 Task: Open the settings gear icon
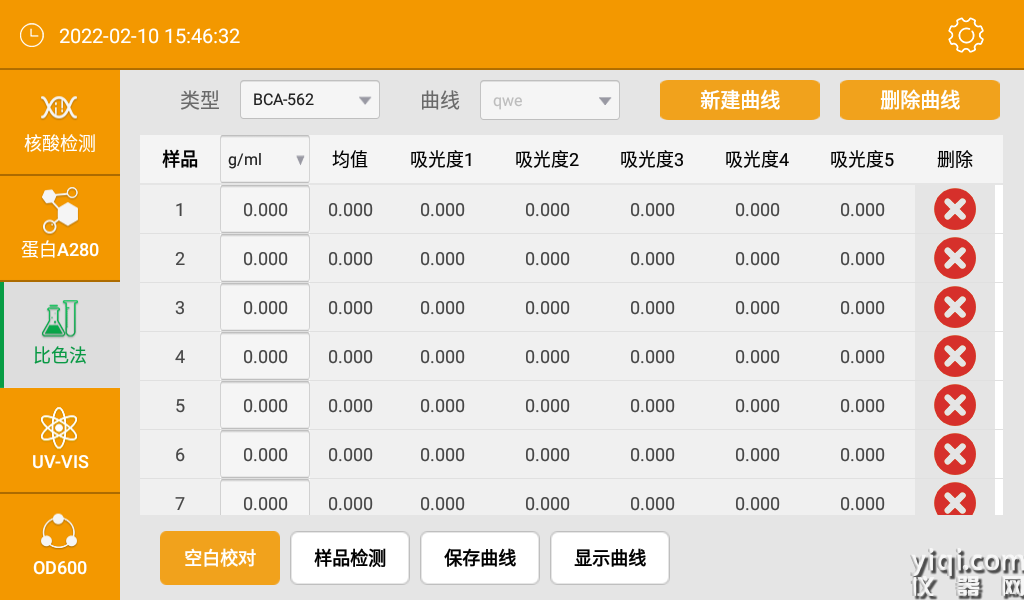[x=966, y=35]
